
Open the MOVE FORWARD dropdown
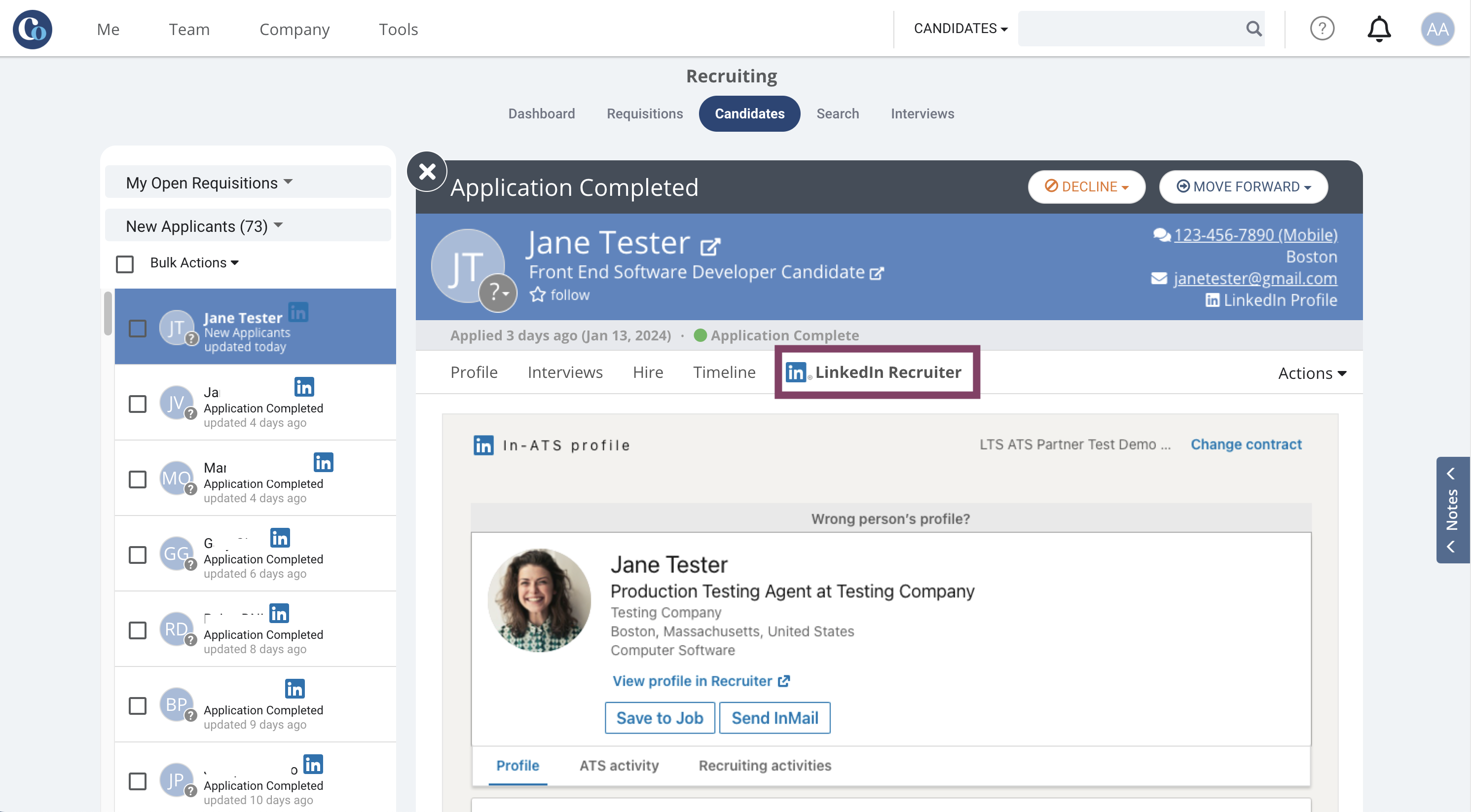[x=1243, y=187]
